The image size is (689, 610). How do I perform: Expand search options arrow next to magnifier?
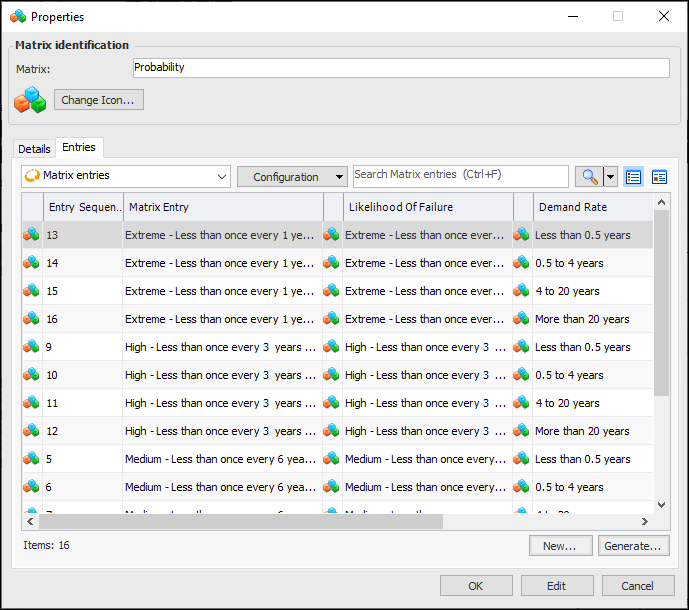coord(610,177)
